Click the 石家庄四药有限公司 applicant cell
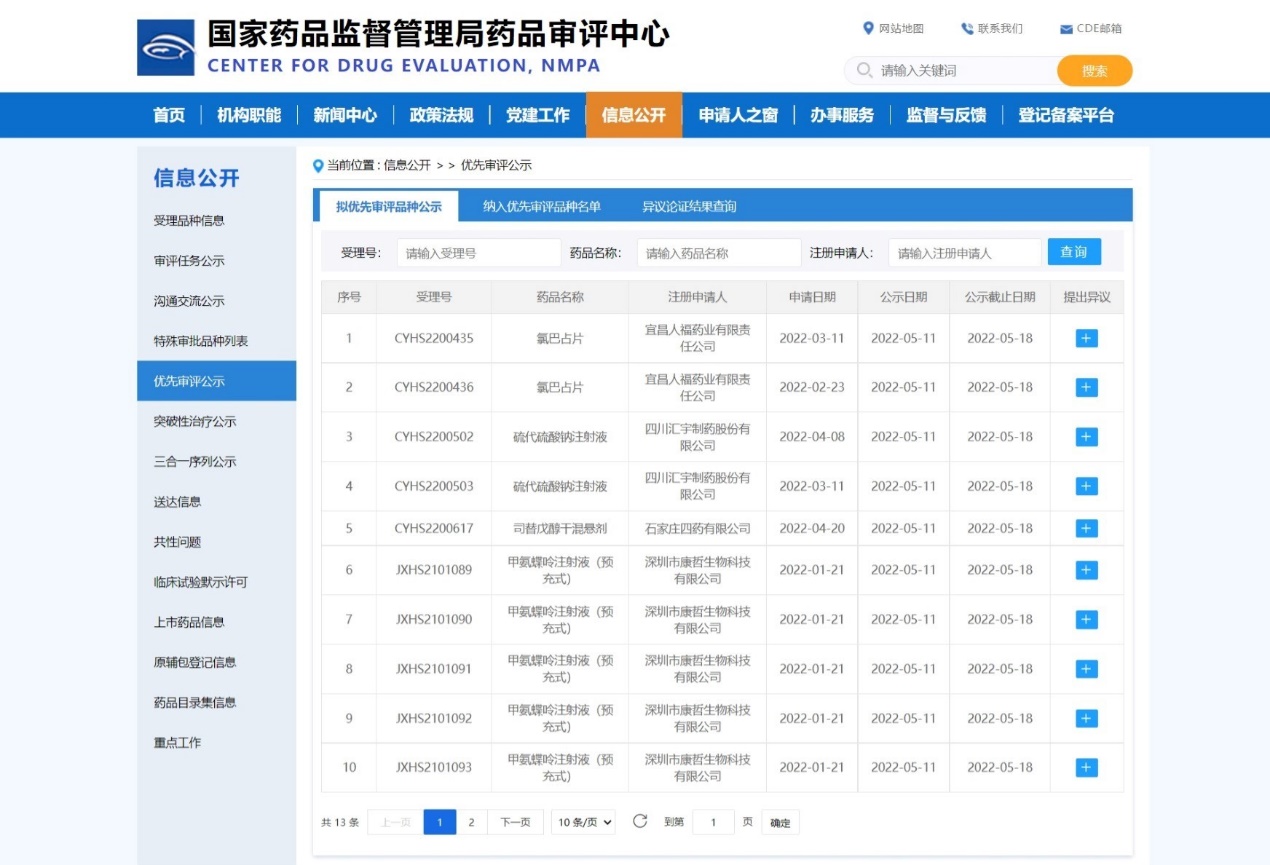 point(697,528)
